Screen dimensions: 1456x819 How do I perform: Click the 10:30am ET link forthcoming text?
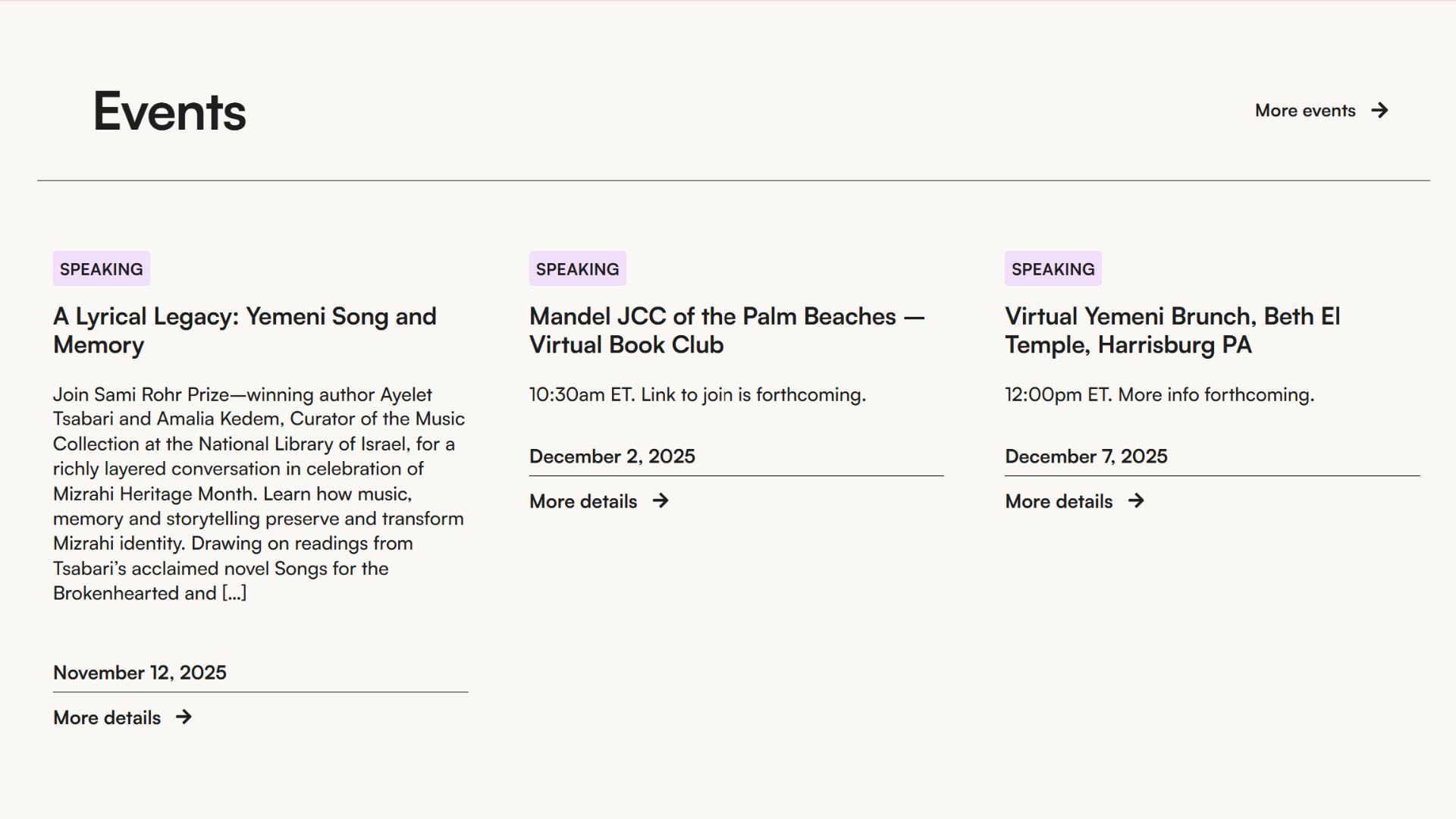[x=697, y=395]
